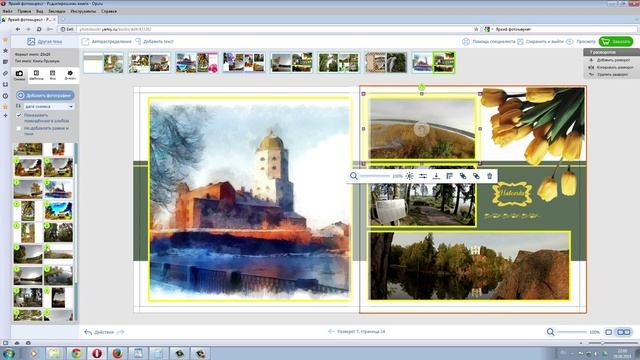Reload the page with refresh icon

click(39, 29)
